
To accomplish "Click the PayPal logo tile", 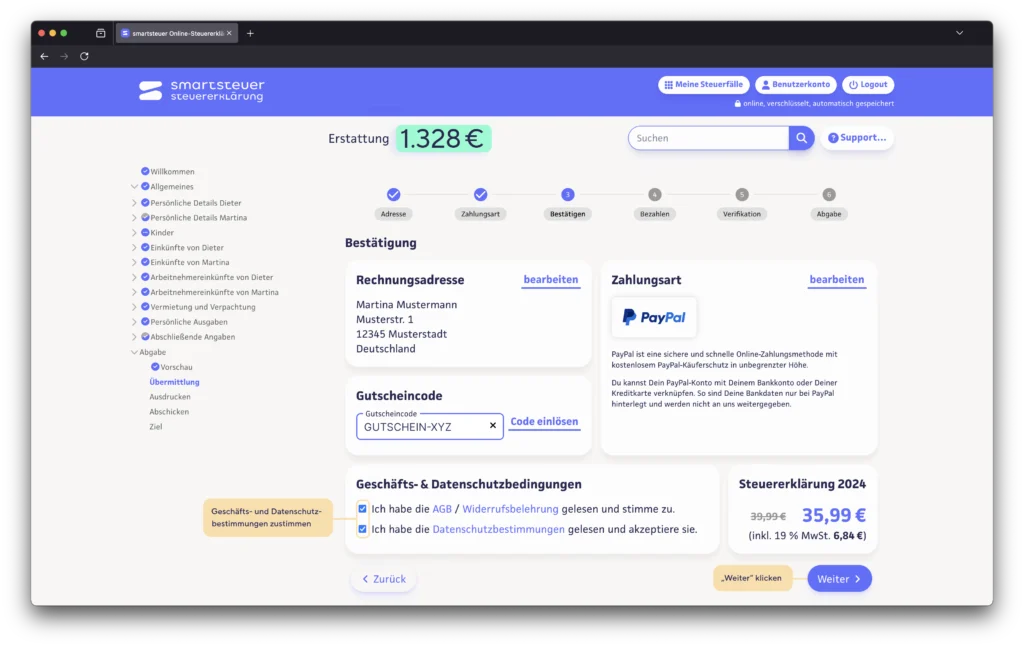I will [x=654, y=317].
